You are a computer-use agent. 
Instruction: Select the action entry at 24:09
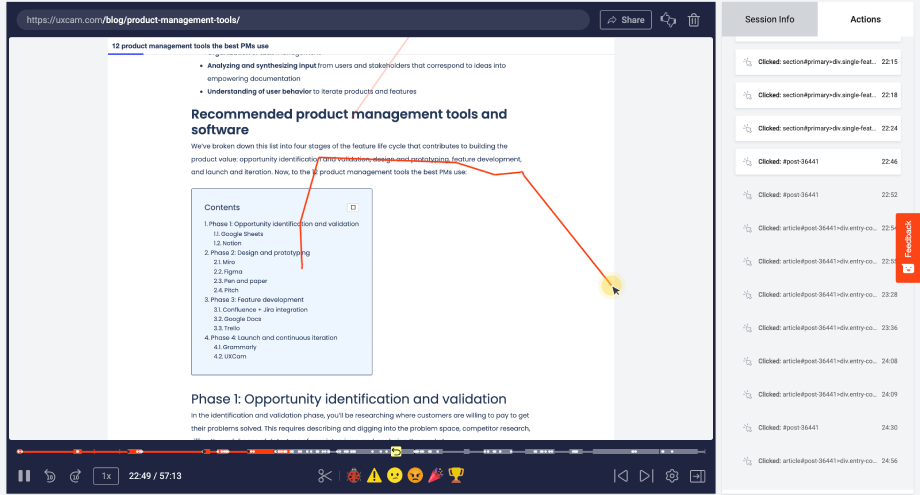pos(818,394)
